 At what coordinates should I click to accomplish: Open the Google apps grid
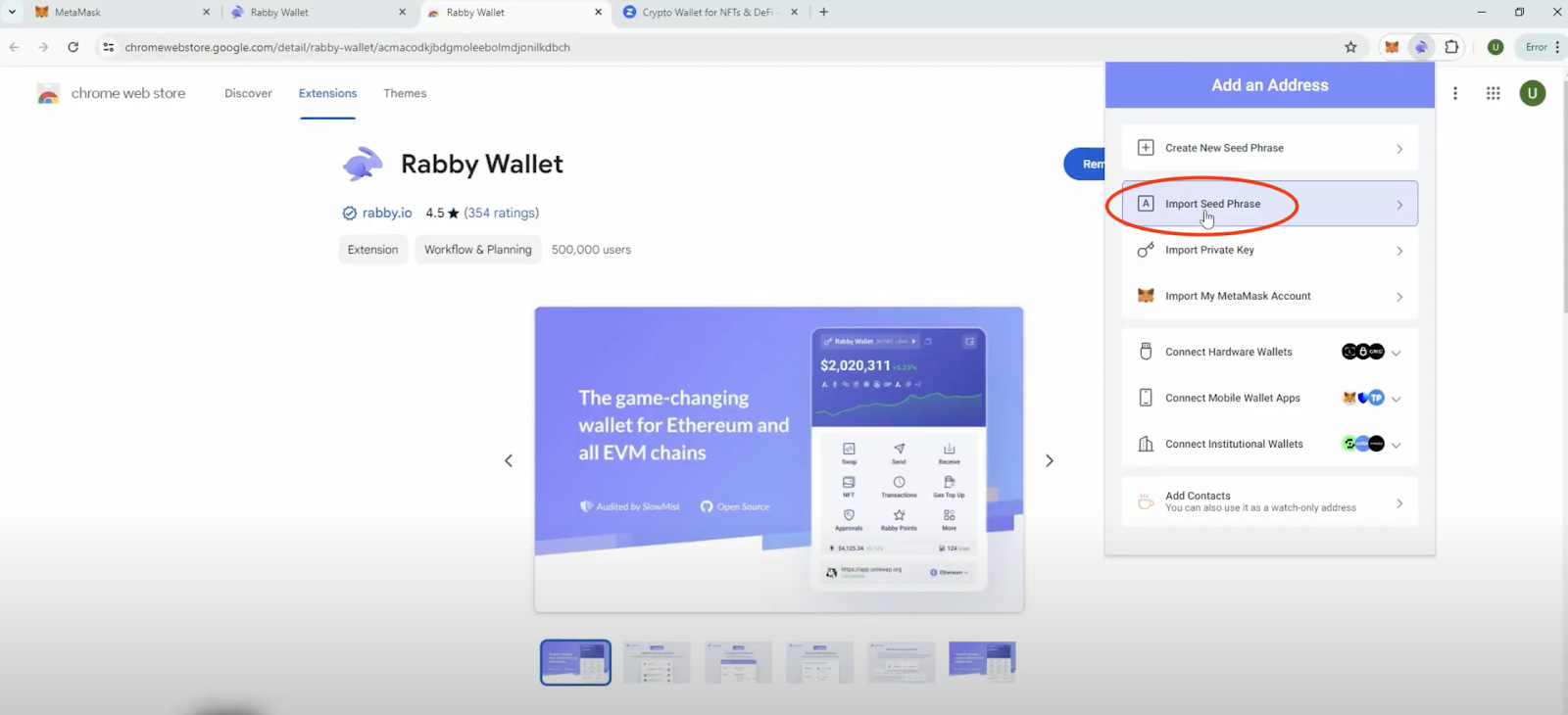(x=1494, y=93)
